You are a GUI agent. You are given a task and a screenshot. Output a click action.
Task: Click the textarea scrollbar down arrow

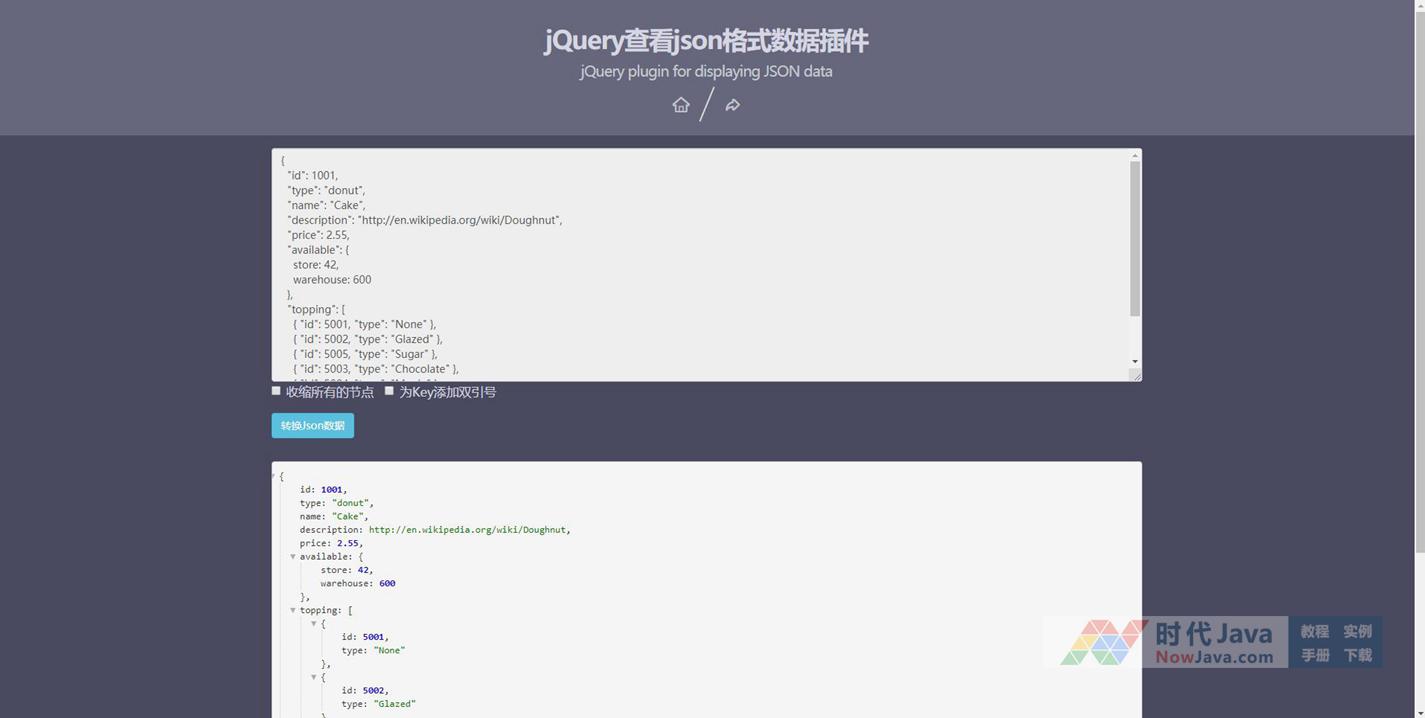pyautogui.click(x=1135, y=361)
